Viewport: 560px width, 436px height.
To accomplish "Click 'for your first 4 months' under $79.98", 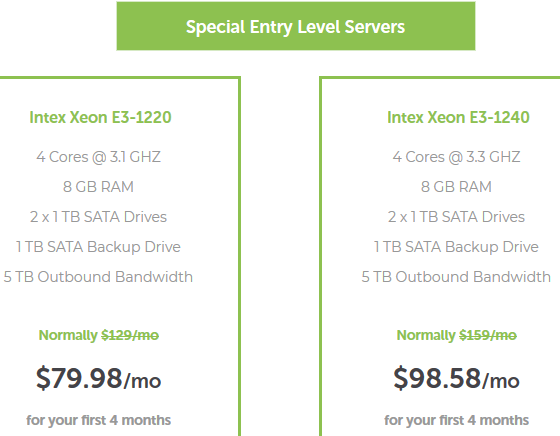I will coord(99,420).
